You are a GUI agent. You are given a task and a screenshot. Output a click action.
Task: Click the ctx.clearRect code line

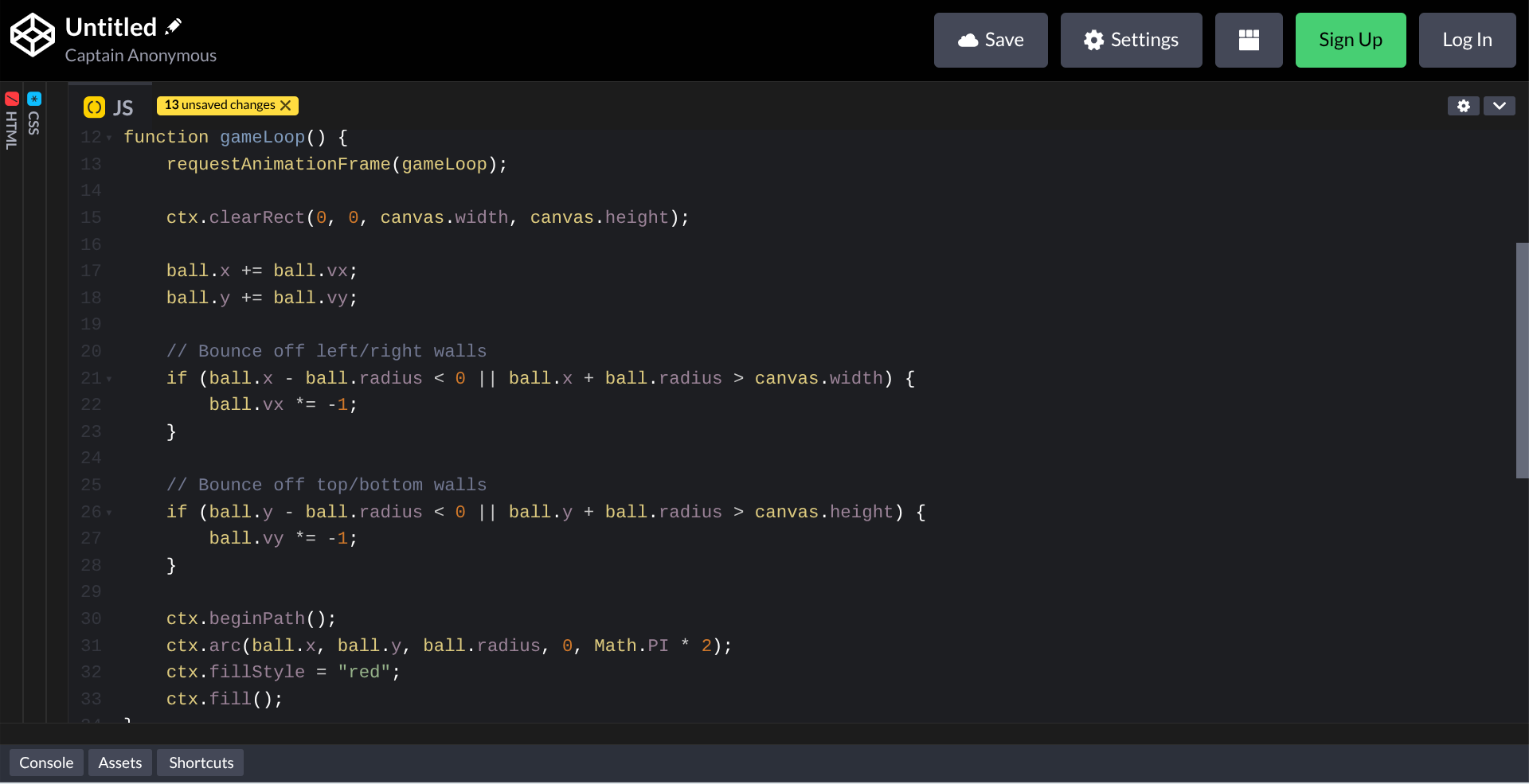click(428, 217)
